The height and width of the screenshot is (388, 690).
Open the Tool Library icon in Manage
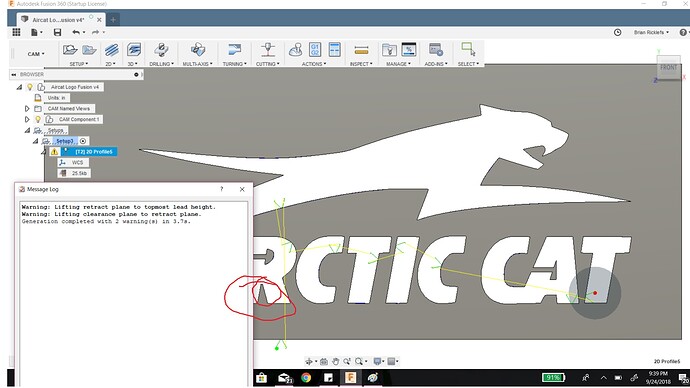click(x=389, y=50)
